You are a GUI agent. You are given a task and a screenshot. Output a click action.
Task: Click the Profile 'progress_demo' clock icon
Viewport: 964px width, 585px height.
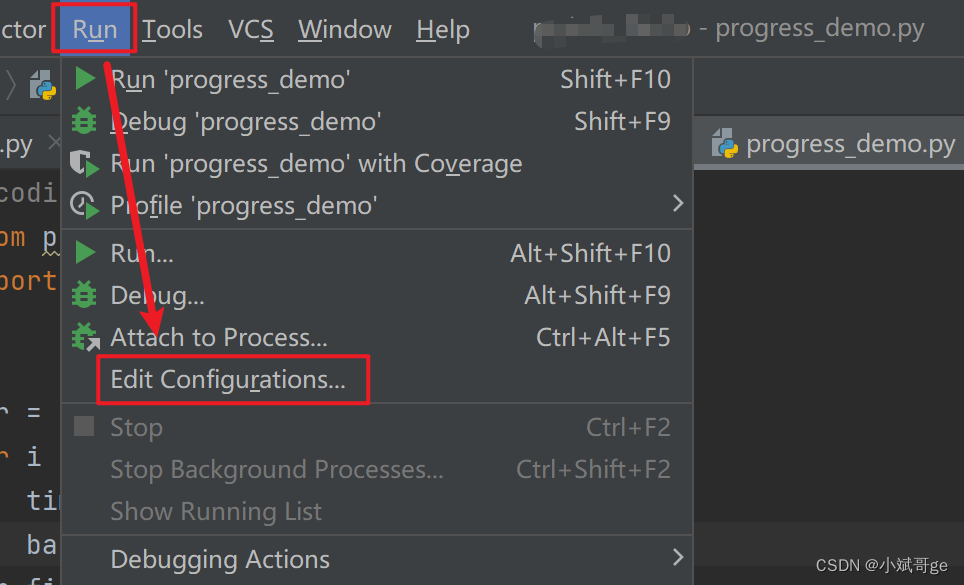coord(85,206)
